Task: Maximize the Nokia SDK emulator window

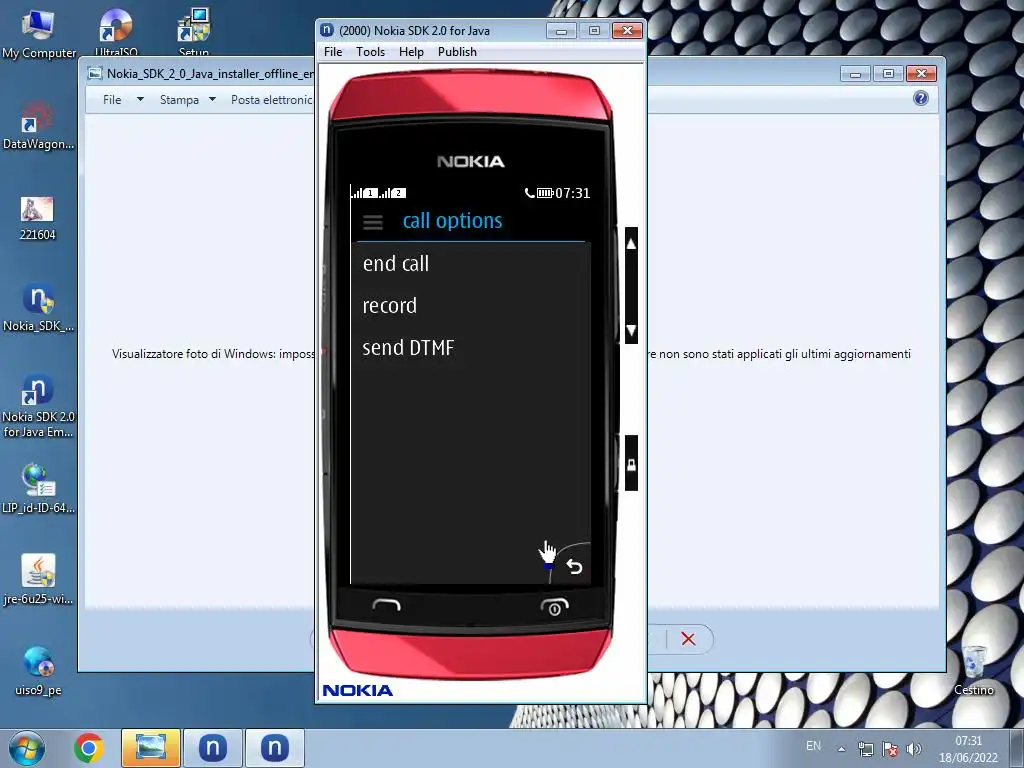Action: click(594, 31)
